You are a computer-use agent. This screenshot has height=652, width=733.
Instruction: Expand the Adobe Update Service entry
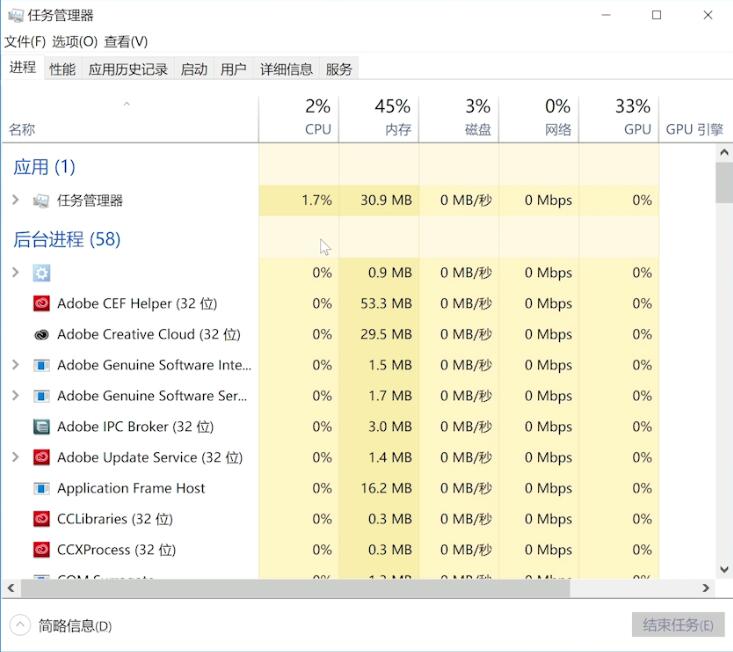click(15, 457)
